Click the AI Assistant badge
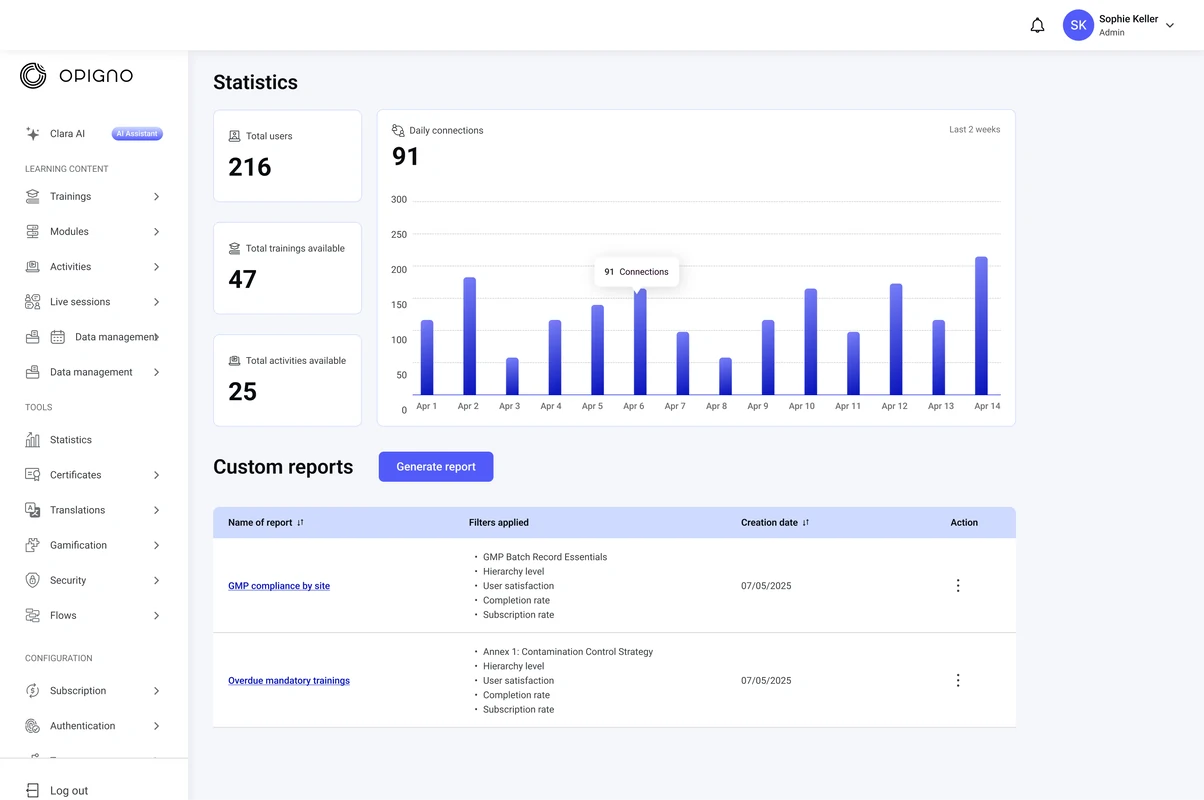Screen dimensions: 1204x800 (x=137, y=134)
